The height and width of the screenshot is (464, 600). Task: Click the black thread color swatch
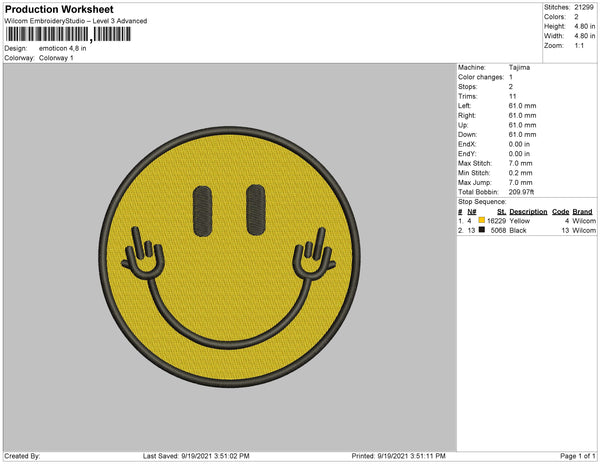point(481,230)
